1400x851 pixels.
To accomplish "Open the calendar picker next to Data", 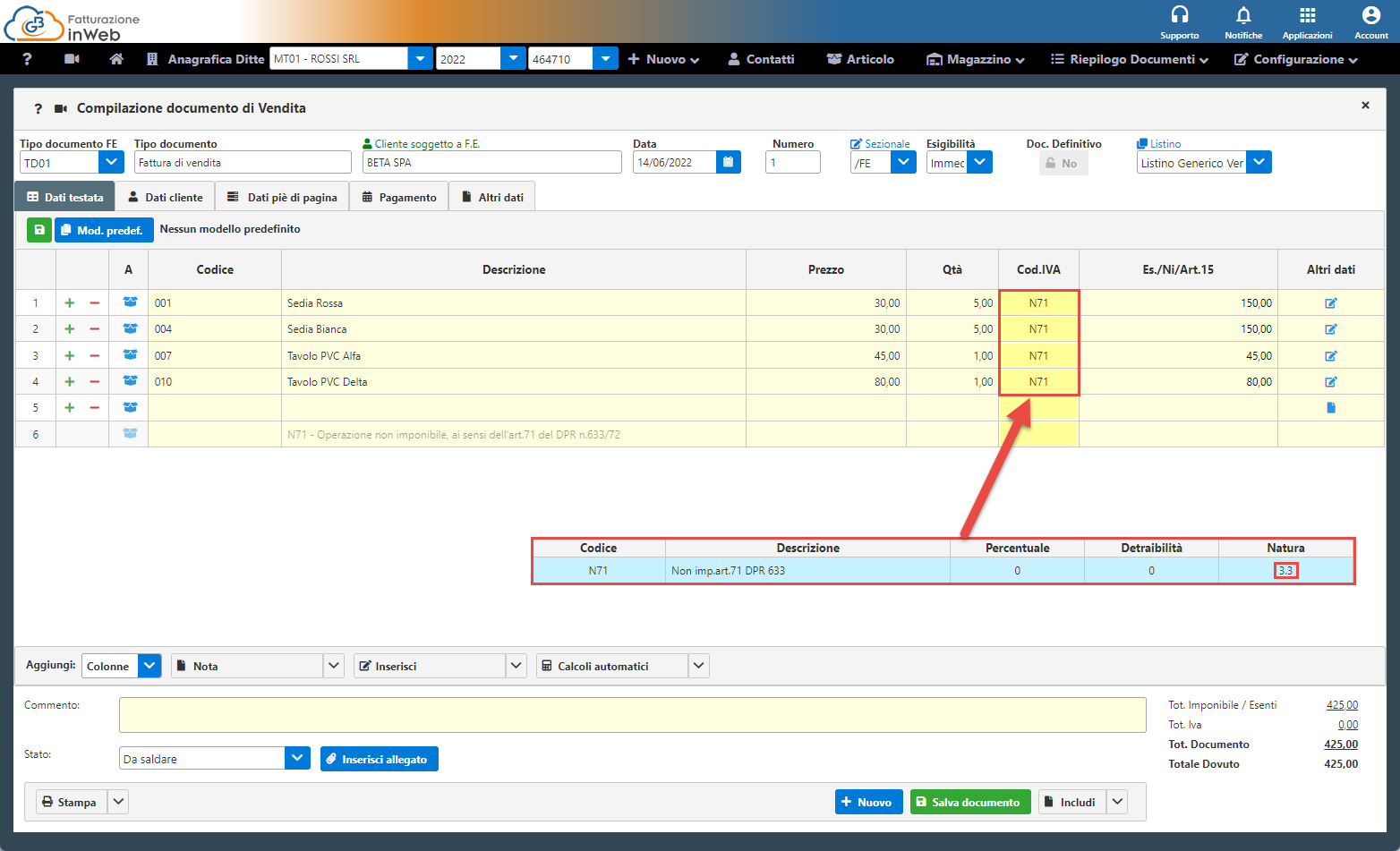I will (x=729, y=162).
